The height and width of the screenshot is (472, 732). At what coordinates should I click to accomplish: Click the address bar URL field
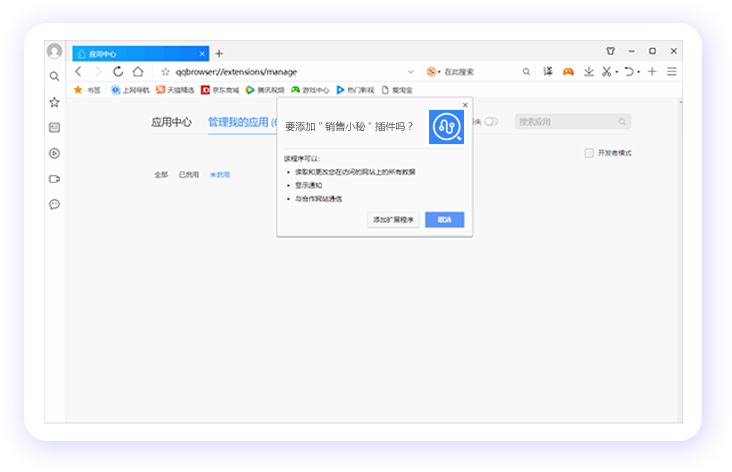[288, 72]
